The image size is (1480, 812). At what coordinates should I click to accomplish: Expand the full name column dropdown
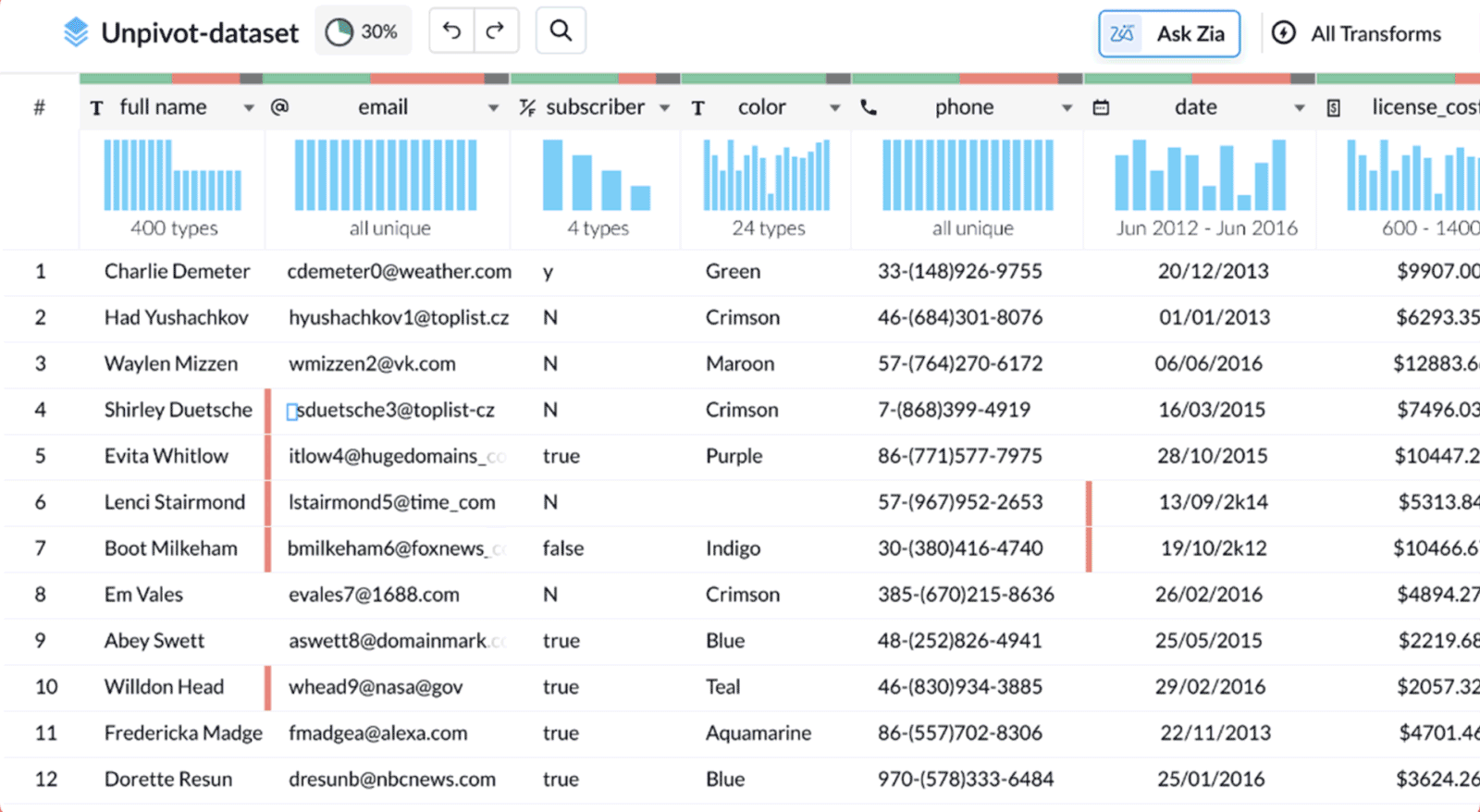tap(249, 108)
